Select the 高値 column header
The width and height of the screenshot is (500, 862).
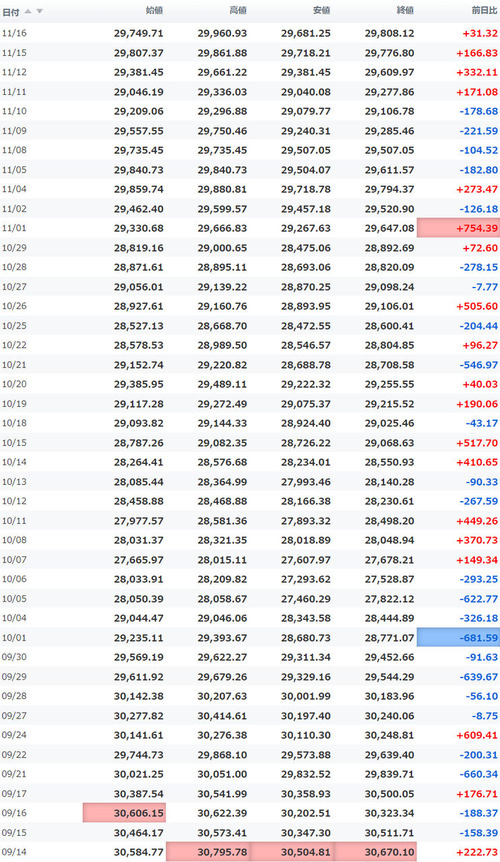[238, 10]
